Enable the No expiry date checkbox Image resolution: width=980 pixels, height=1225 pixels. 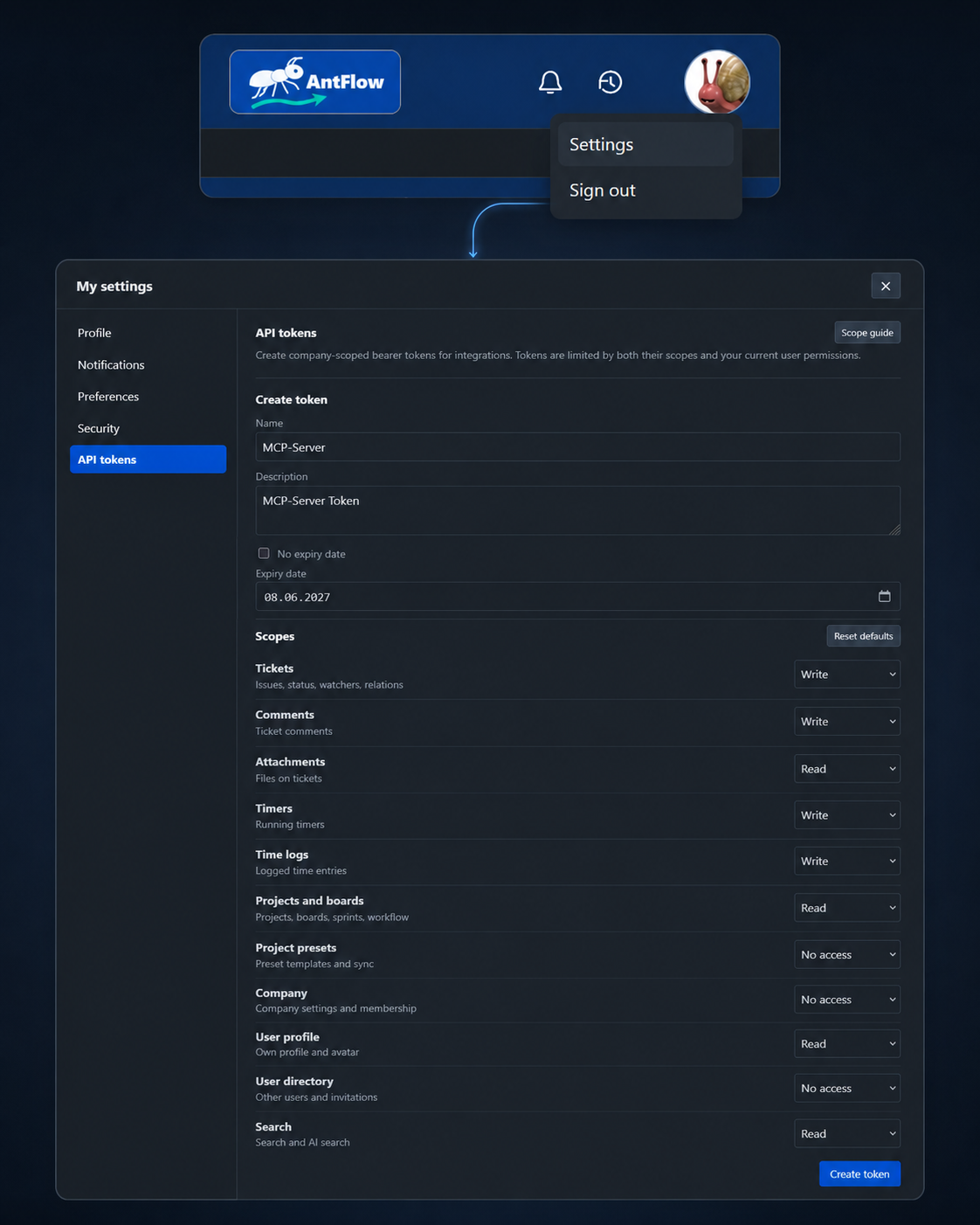264,553
